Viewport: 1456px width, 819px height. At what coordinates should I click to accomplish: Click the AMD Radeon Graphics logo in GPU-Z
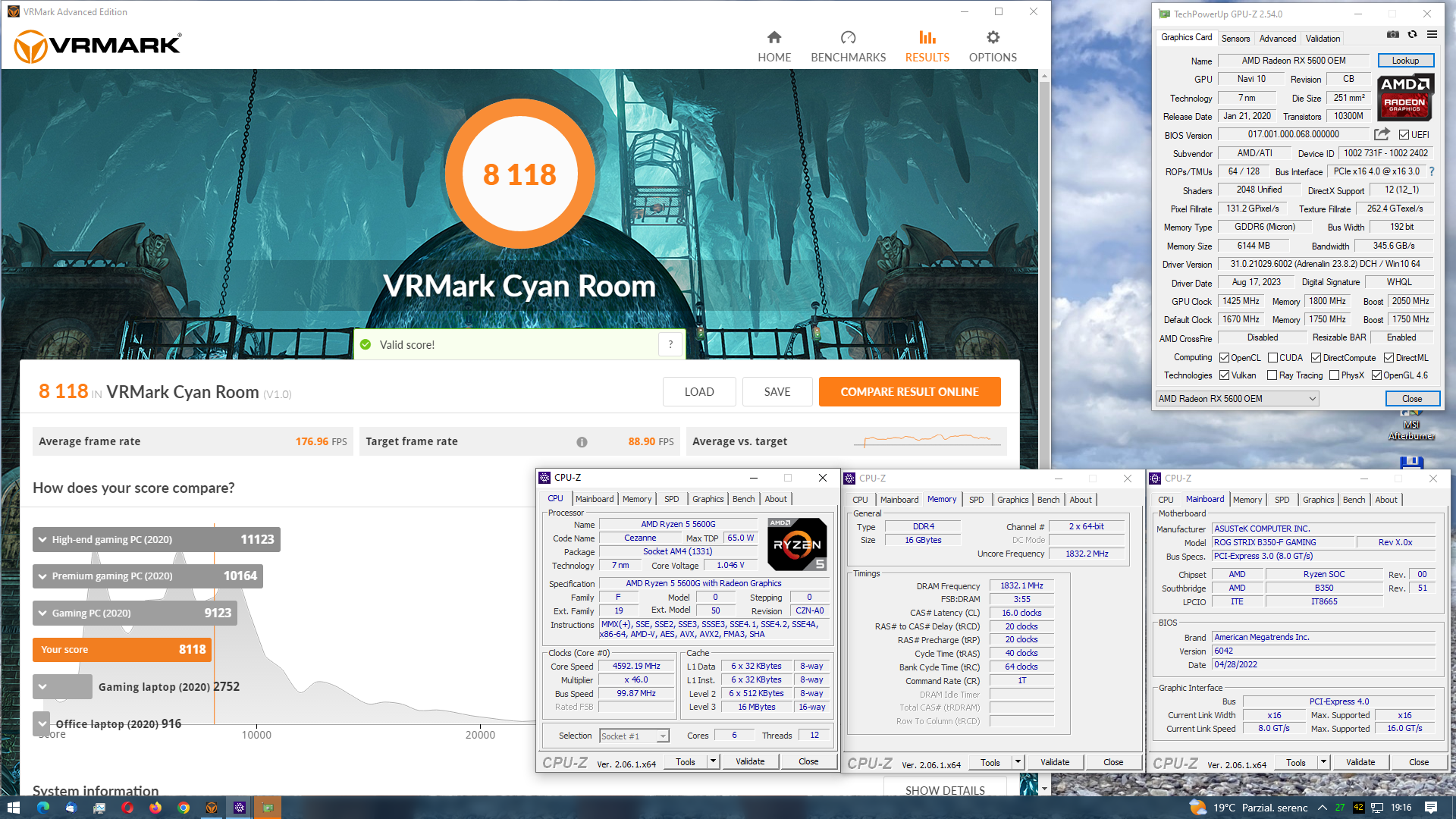click(1404, 98)
